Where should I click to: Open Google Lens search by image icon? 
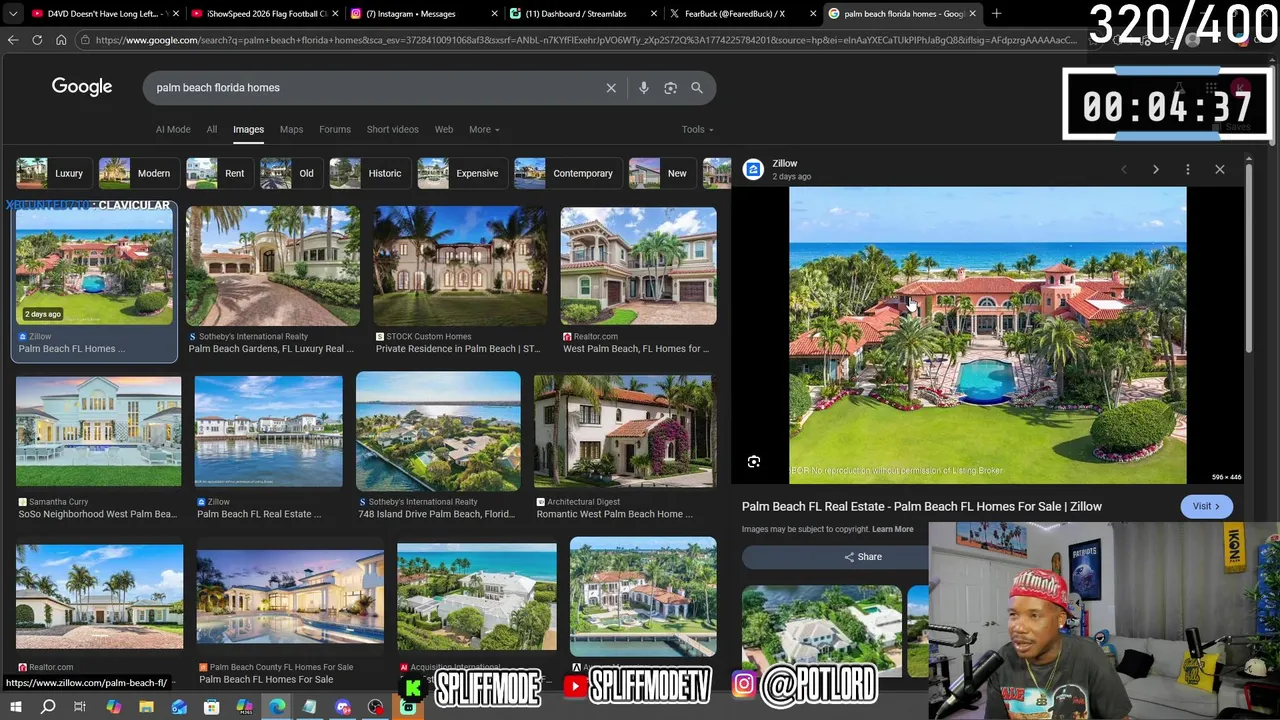pos(670,88)
